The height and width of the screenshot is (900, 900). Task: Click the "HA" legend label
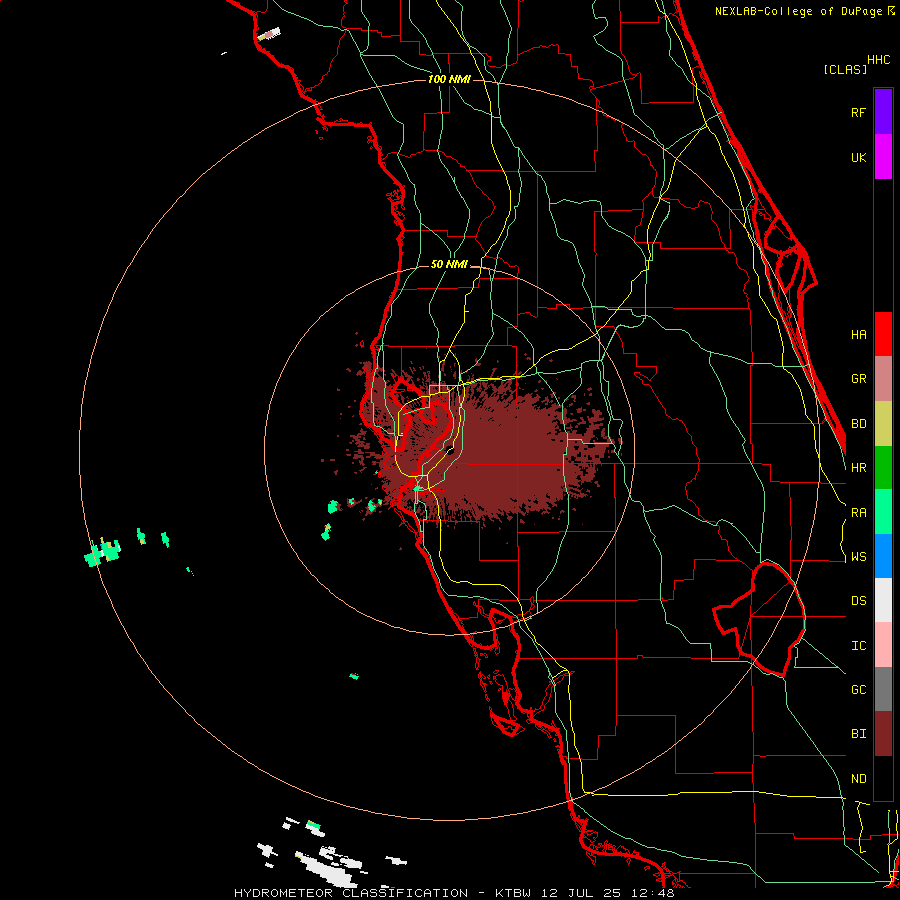tap(858, 335)
